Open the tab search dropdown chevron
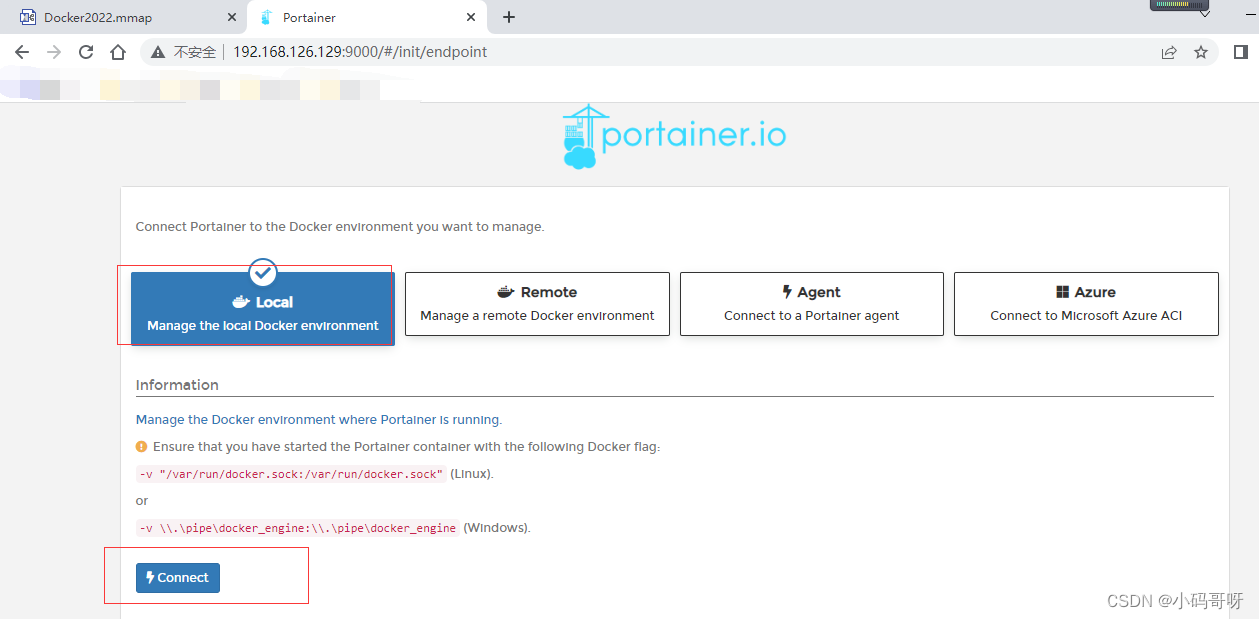Screen dimensions: 1259x619 [x=1205, y=14]
